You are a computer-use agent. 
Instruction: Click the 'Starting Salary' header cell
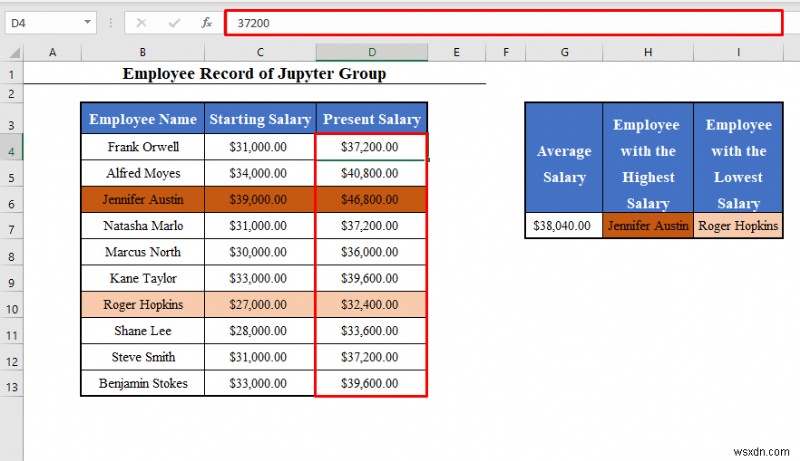pyautogui.click(x=260, y=119)
